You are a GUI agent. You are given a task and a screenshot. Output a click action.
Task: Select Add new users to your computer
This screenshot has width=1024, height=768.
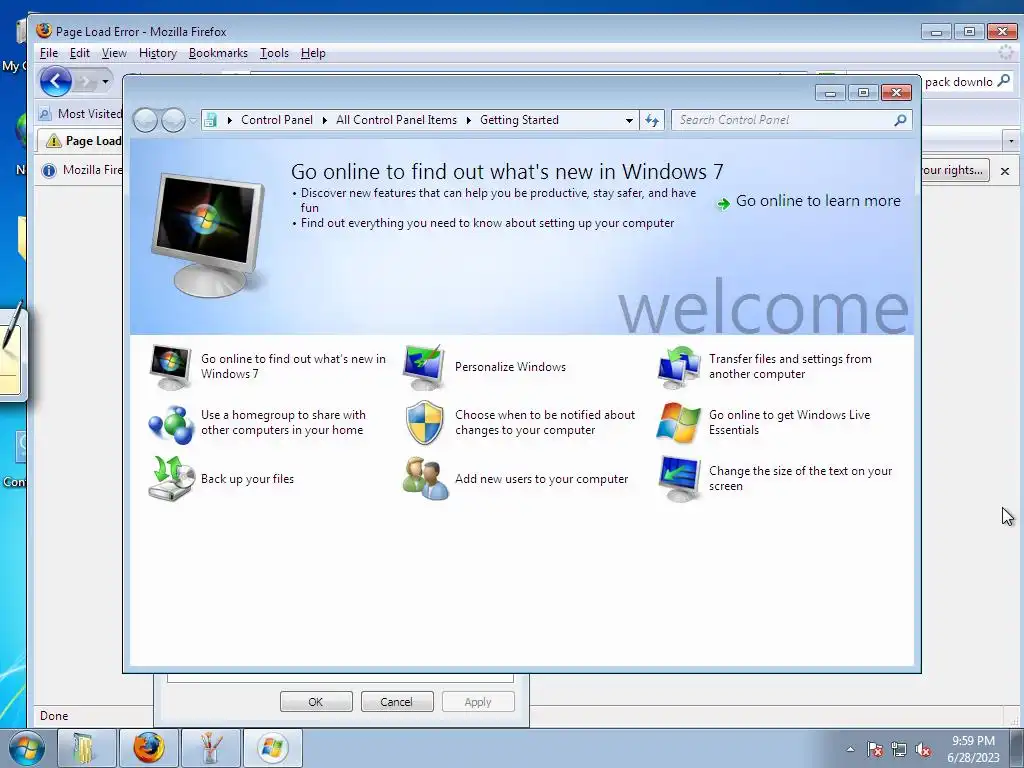click(x=541, y=479)
